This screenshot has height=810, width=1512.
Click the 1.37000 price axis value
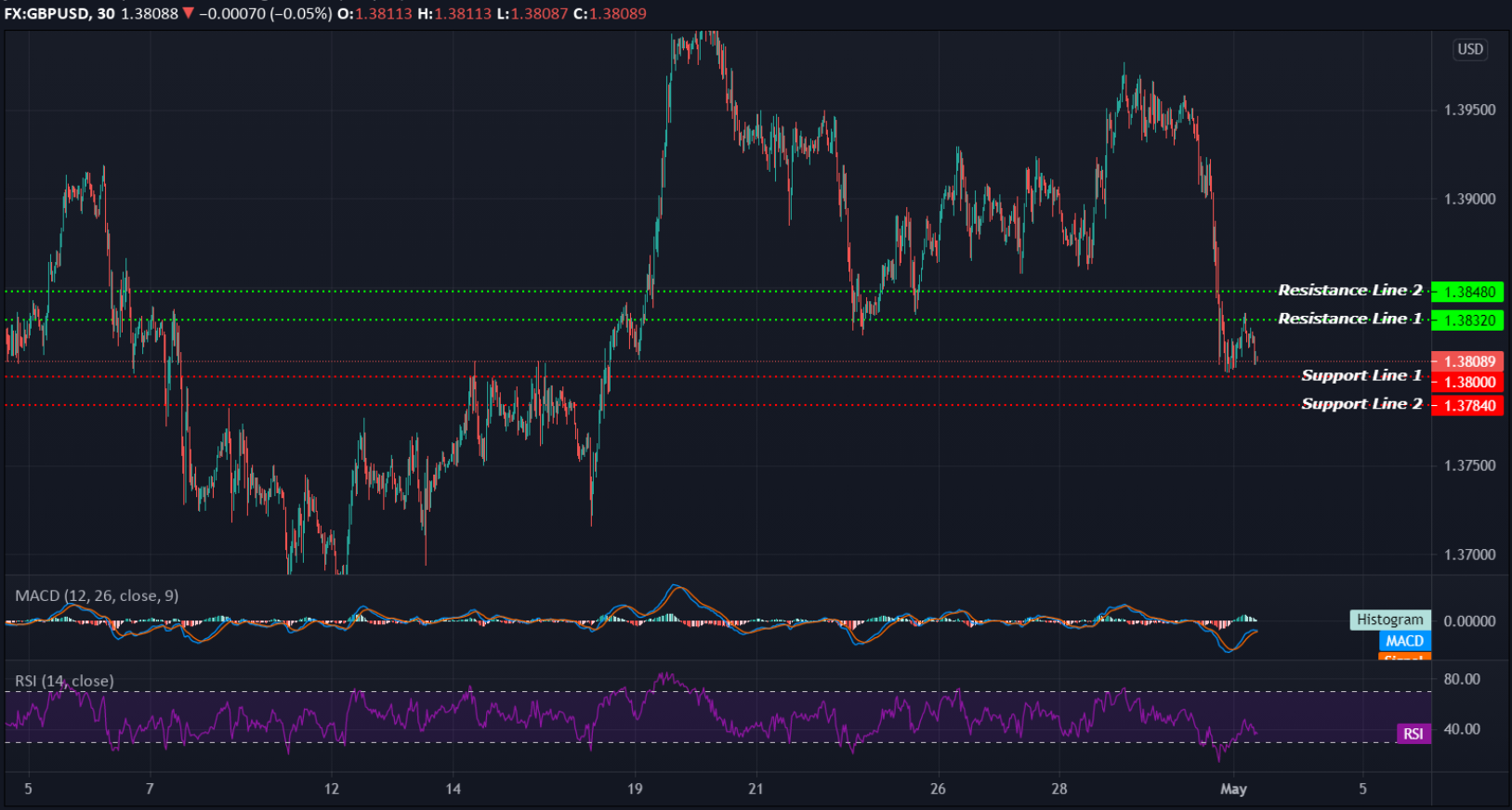[1469, 555]
